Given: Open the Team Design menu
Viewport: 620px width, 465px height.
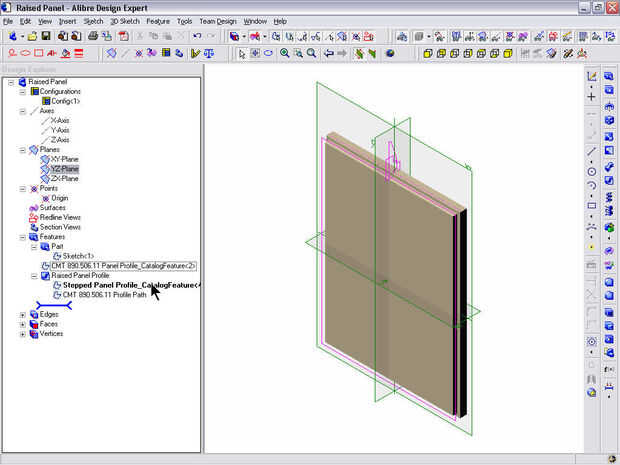Looking at the screenshot, I should [220, 21].
